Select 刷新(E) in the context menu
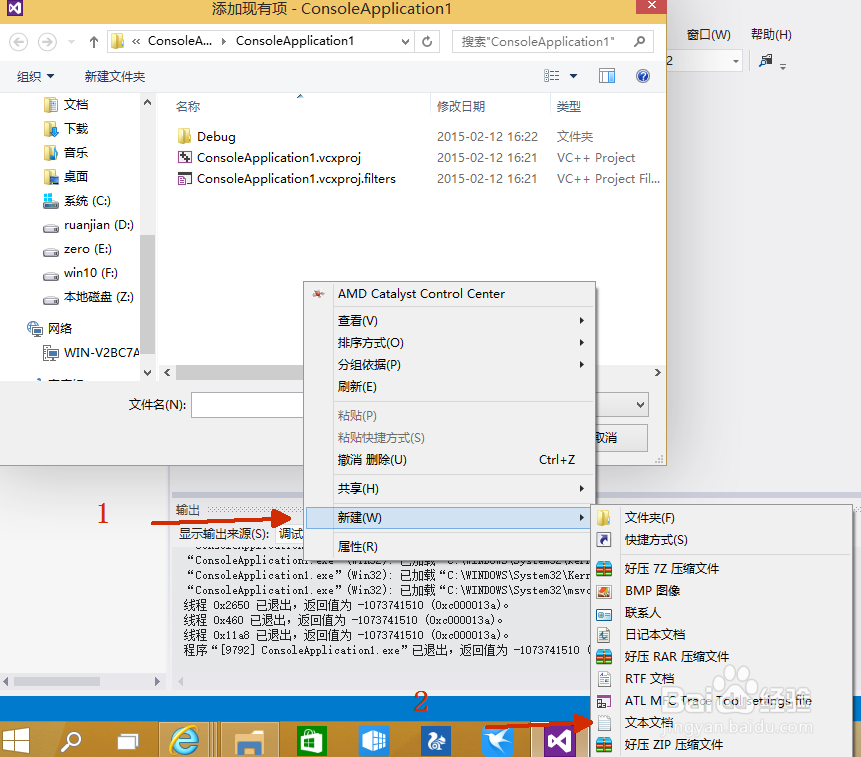The width and height of the screenshot is (861, 757). 449,386
